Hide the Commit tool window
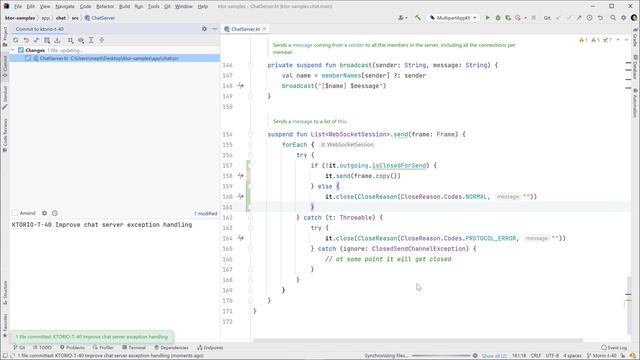 (x=215, y=29)
